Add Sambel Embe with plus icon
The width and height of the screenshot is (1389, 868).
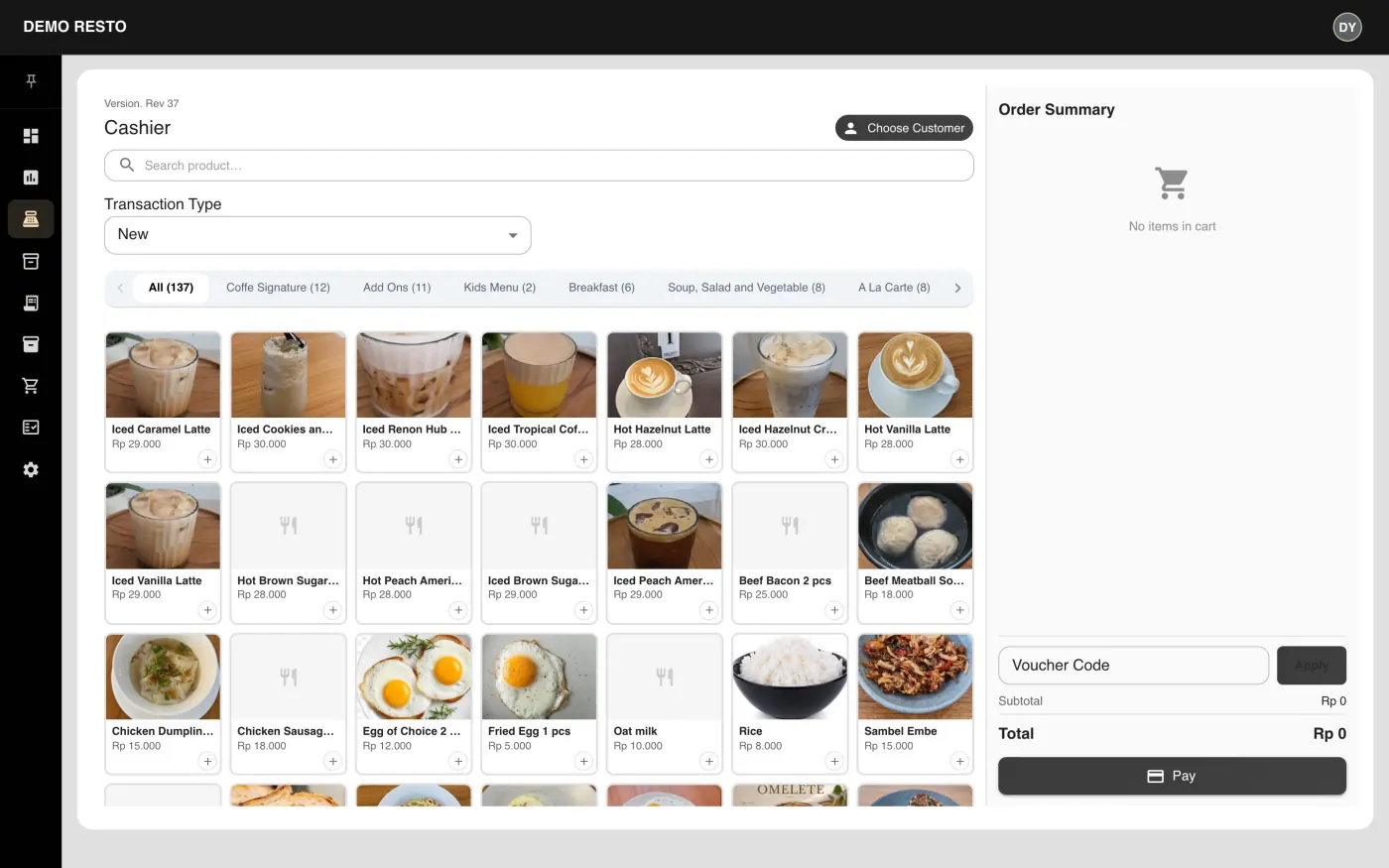(960, 761)
